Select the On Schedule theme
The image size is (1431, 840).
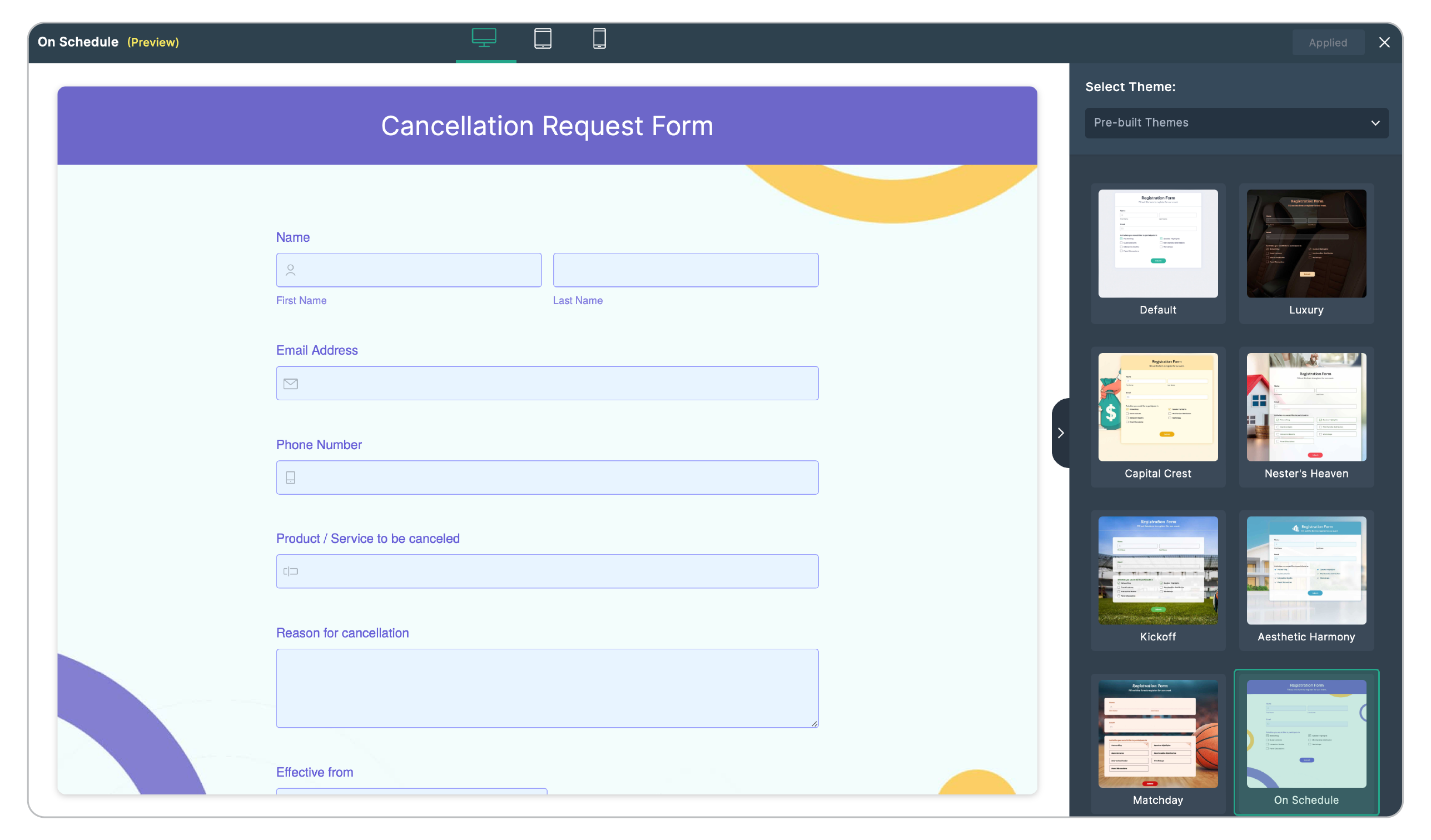1305,734
